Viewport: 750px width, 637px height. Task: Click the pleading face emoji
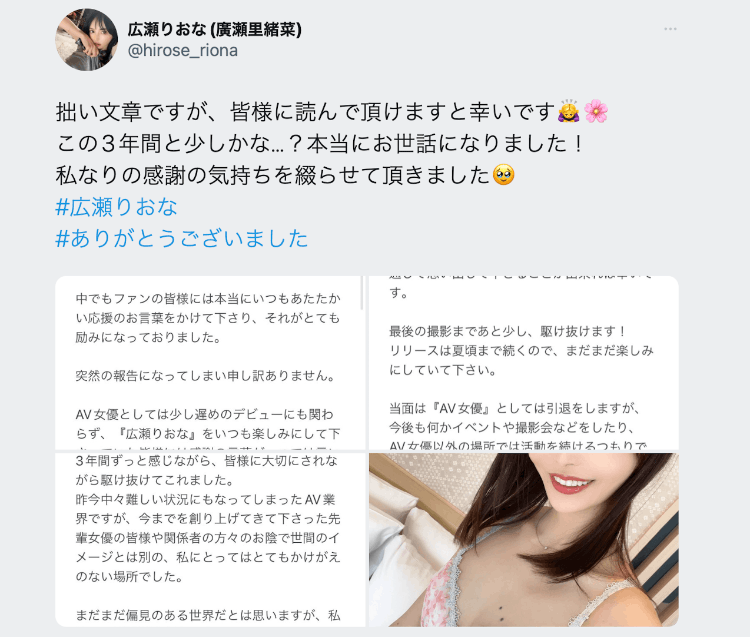[x=504, y=175]
